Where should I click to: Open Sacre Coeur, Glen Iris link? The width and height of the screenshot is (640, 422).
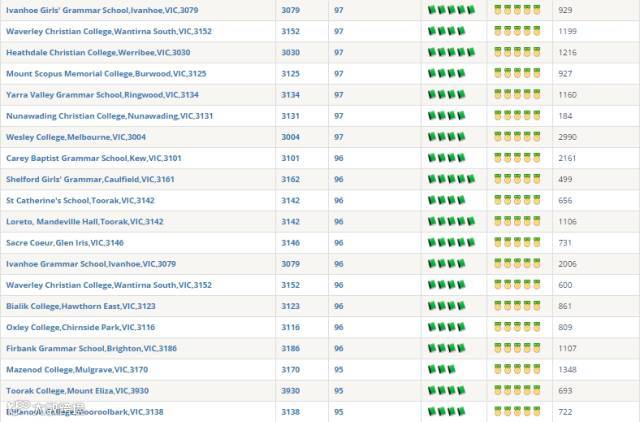click(64, 243)
